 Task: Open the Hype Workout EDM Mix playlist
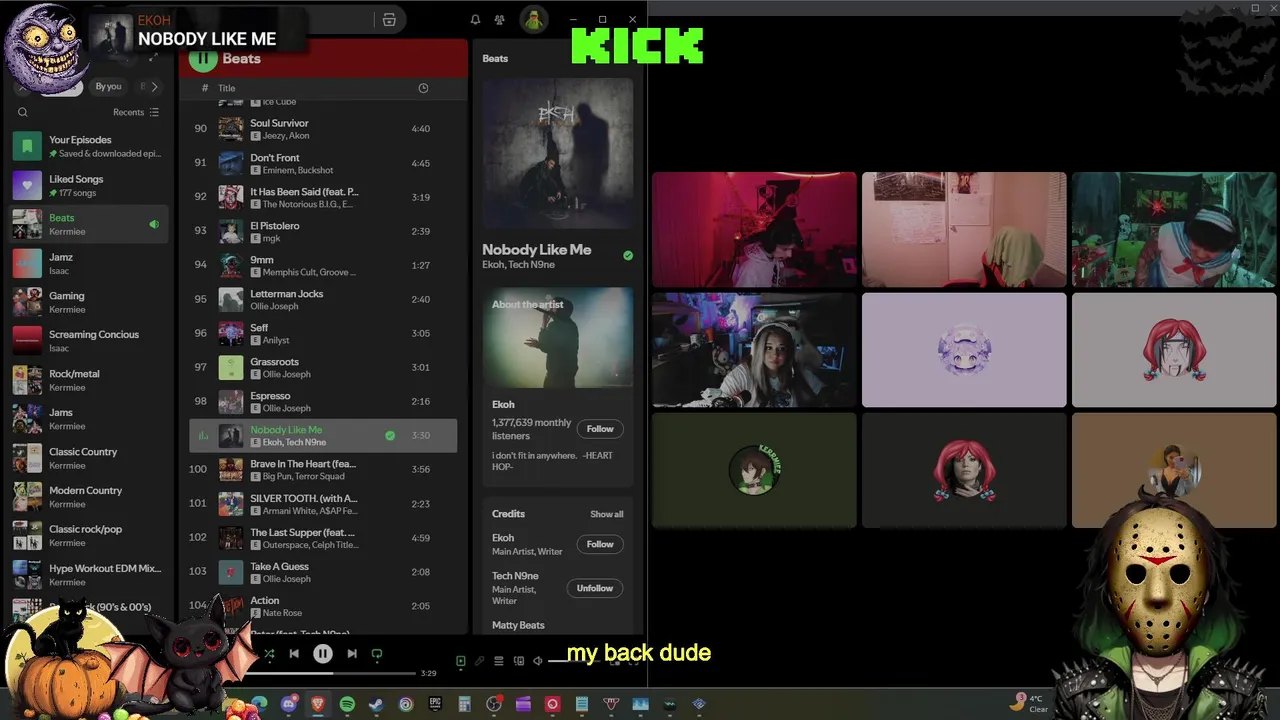(90, 575)
